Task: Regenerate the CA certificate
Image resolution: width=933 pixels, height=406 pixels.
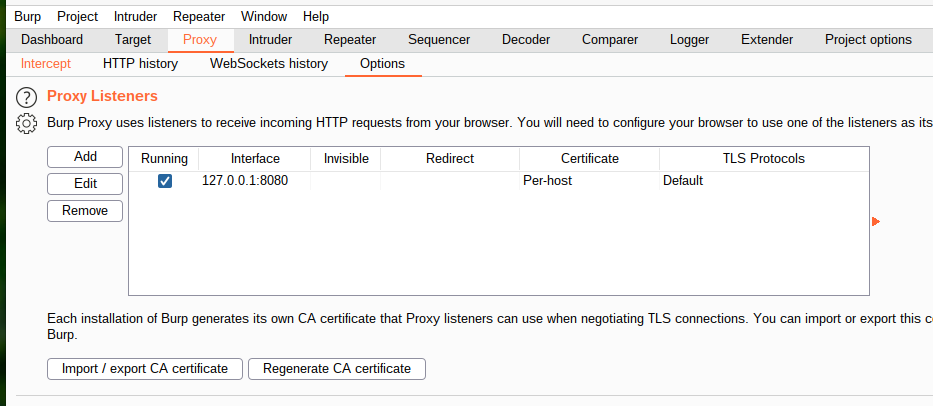Action: [336, 369]
